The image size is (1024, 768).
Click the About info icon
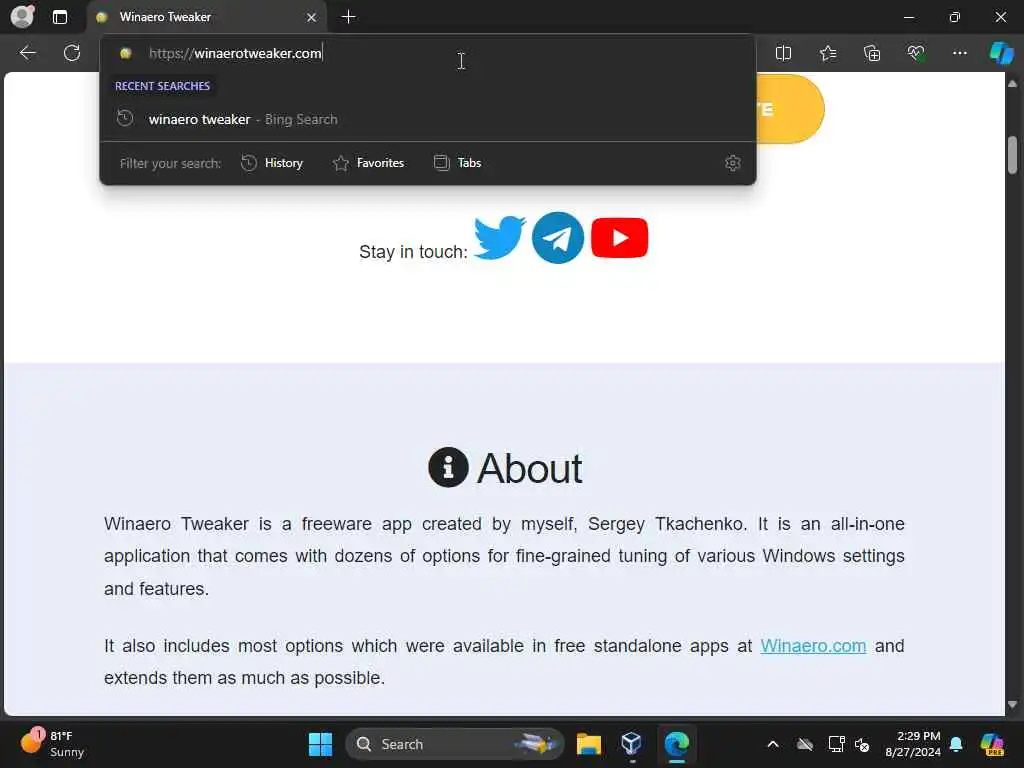[448, 468]
